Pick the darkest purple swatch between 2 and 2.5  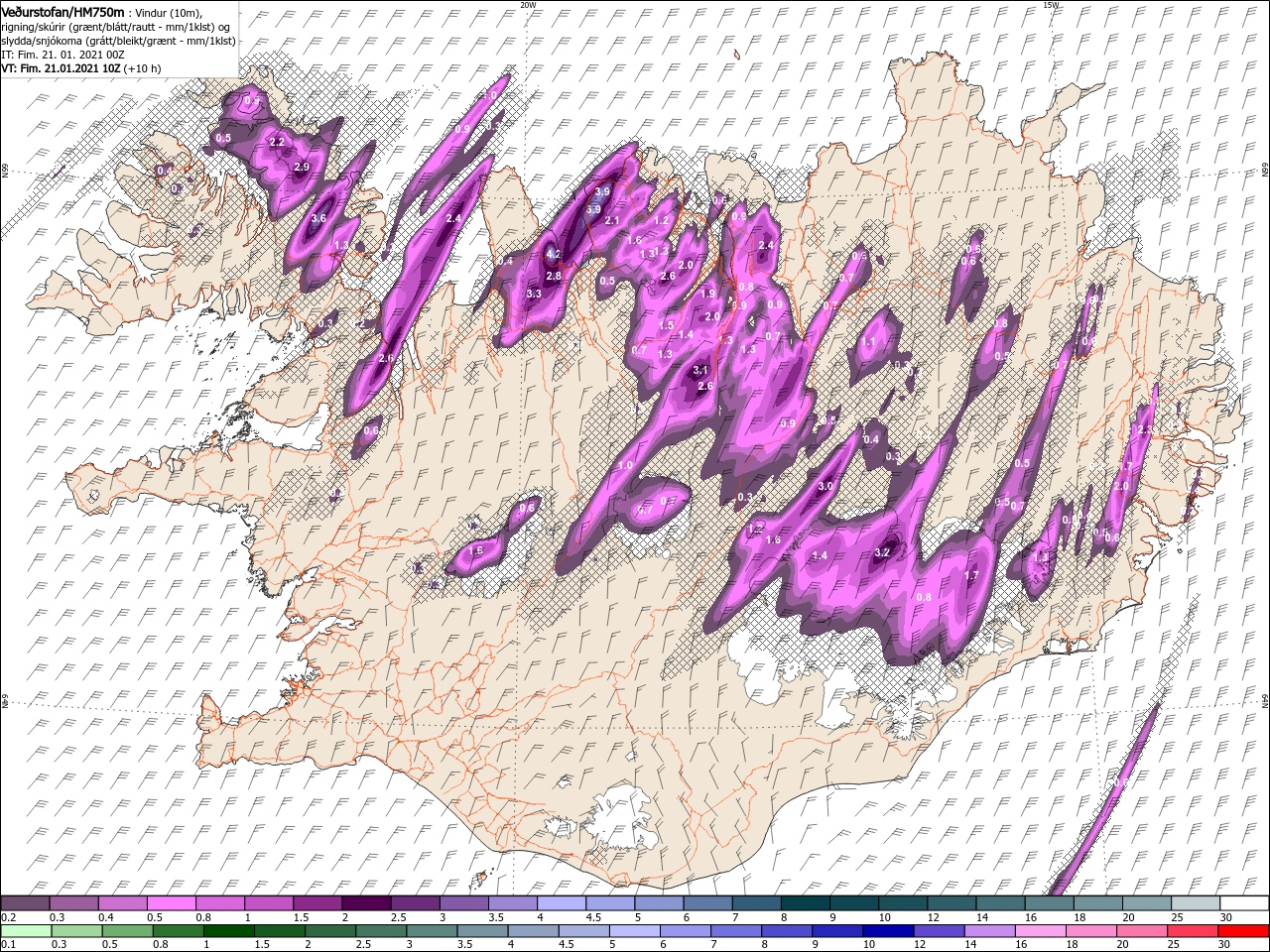click(366, 903)
